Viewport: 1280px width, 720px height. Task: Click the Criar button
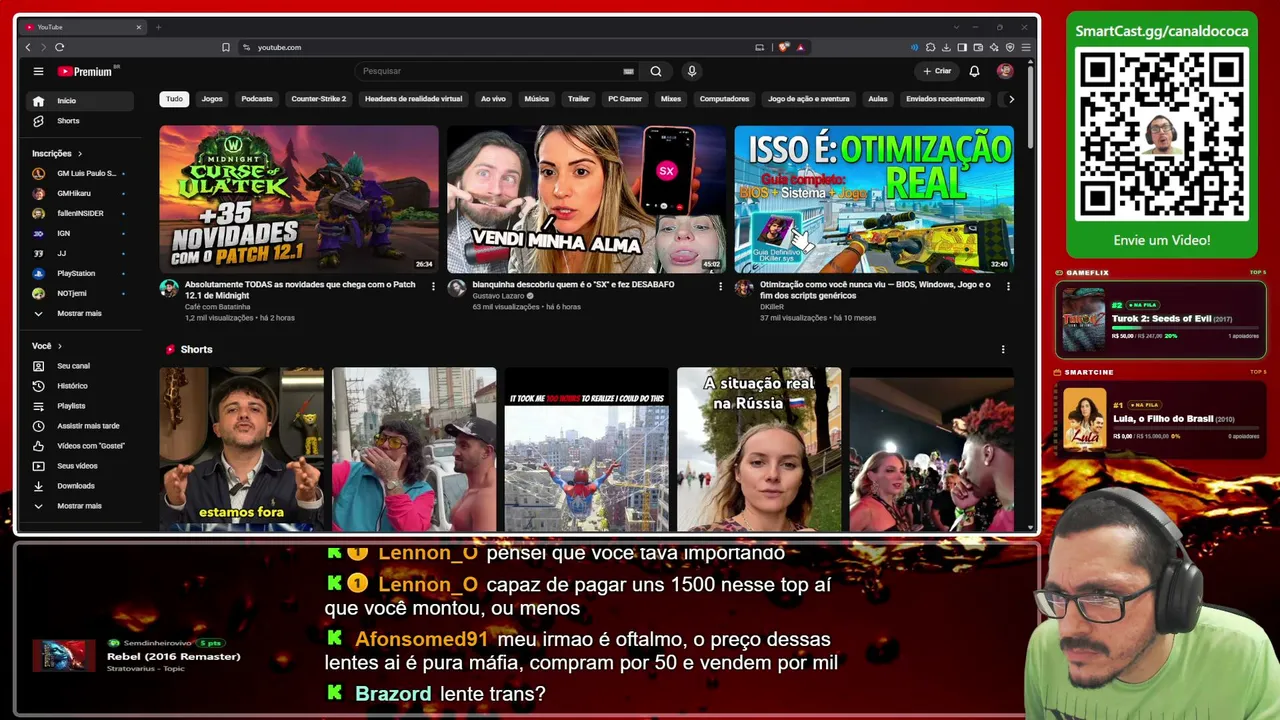point(937,71)
